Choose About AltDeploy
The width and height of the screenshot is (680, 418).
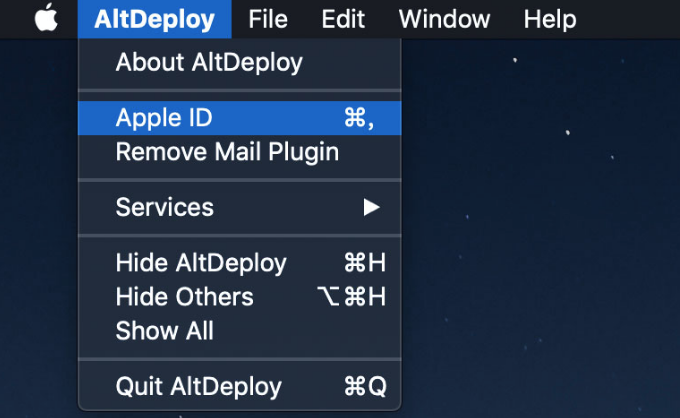click(x=240, y=62)
